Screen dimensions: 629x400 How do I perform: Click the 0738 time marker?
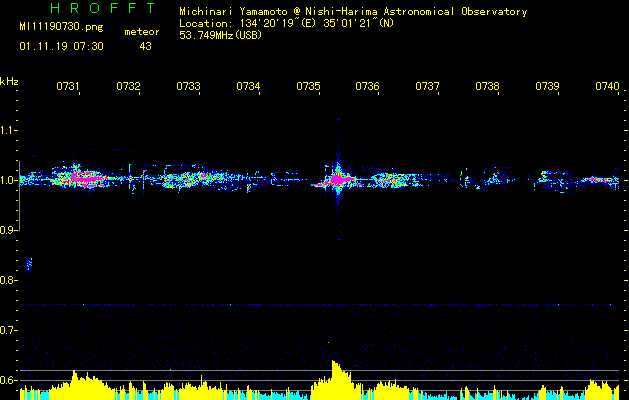487,86
